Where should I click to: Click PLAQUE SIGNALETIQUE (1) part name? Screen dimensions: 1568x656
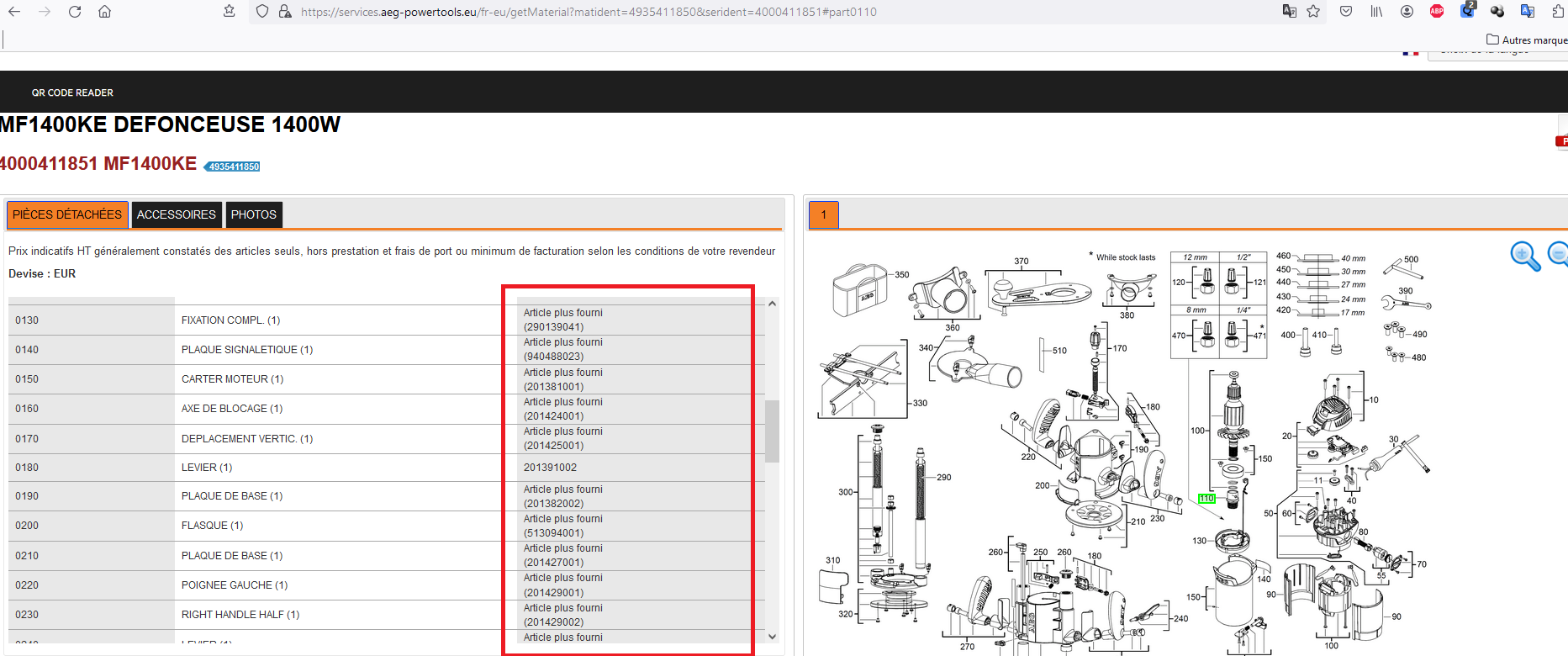pos(247,350)
